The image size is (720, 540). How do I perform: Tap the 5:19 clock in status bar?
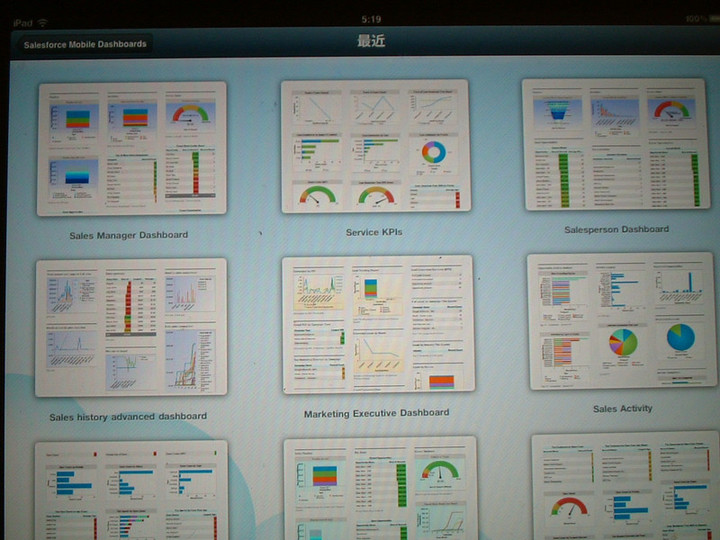[x=371, y=19]
